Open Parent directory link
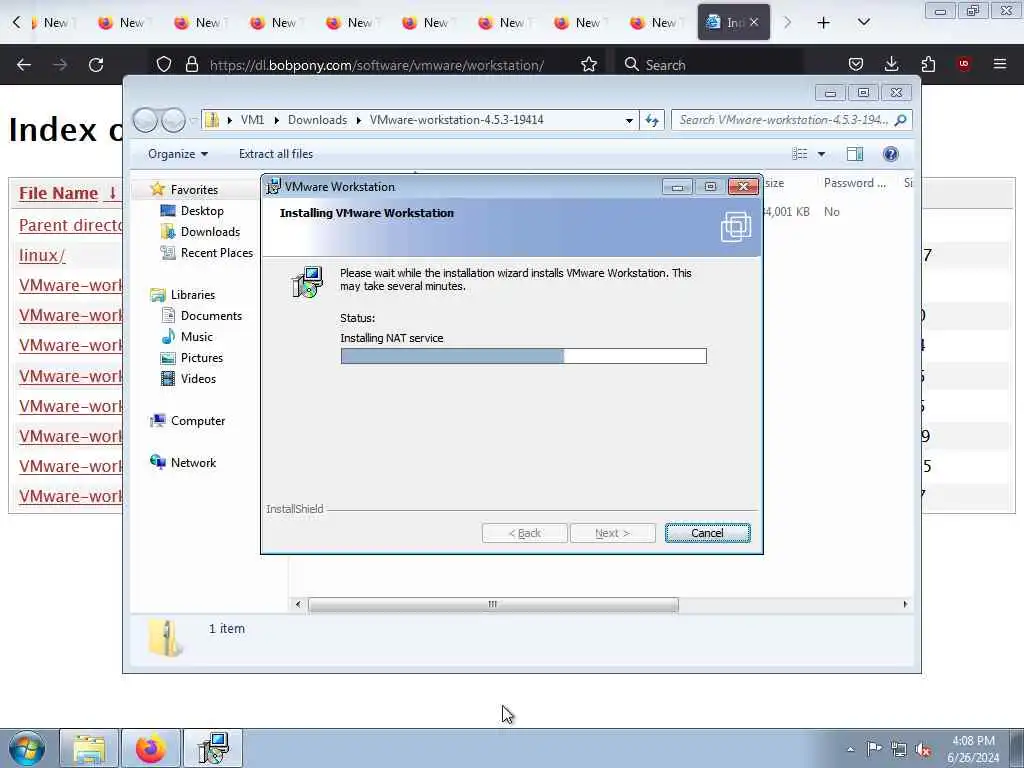The image size is (1024, 768). click(71, 225)
